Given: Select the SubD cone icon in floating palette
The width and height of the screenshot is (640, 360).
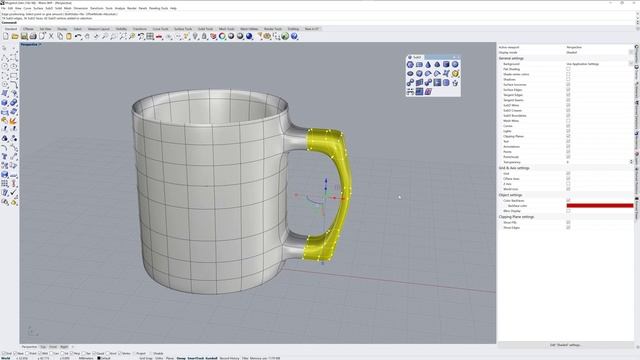Looking at the screenshot, I should click(x=428, y=64).
